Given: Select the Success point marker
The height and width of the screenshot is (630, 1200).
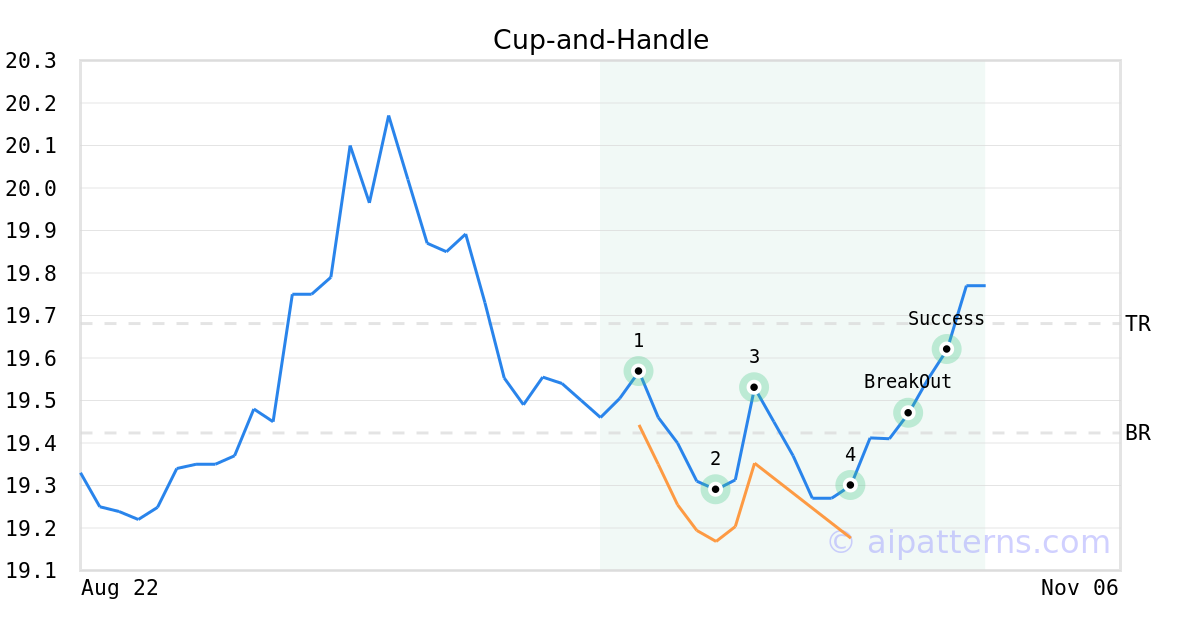Looking at the screenshot, I should (946, 349).
